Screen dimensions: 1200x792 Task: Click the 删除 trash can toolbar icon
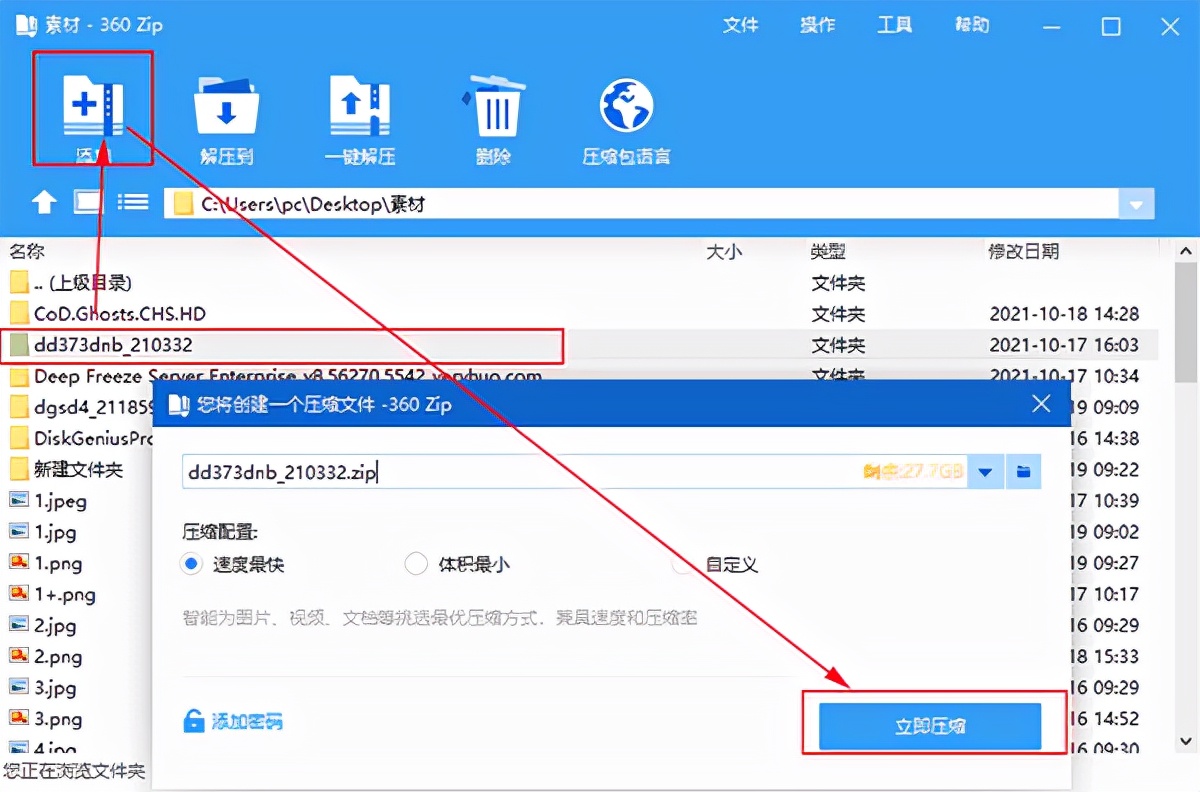pyautogui.click(x=492, y=105)
